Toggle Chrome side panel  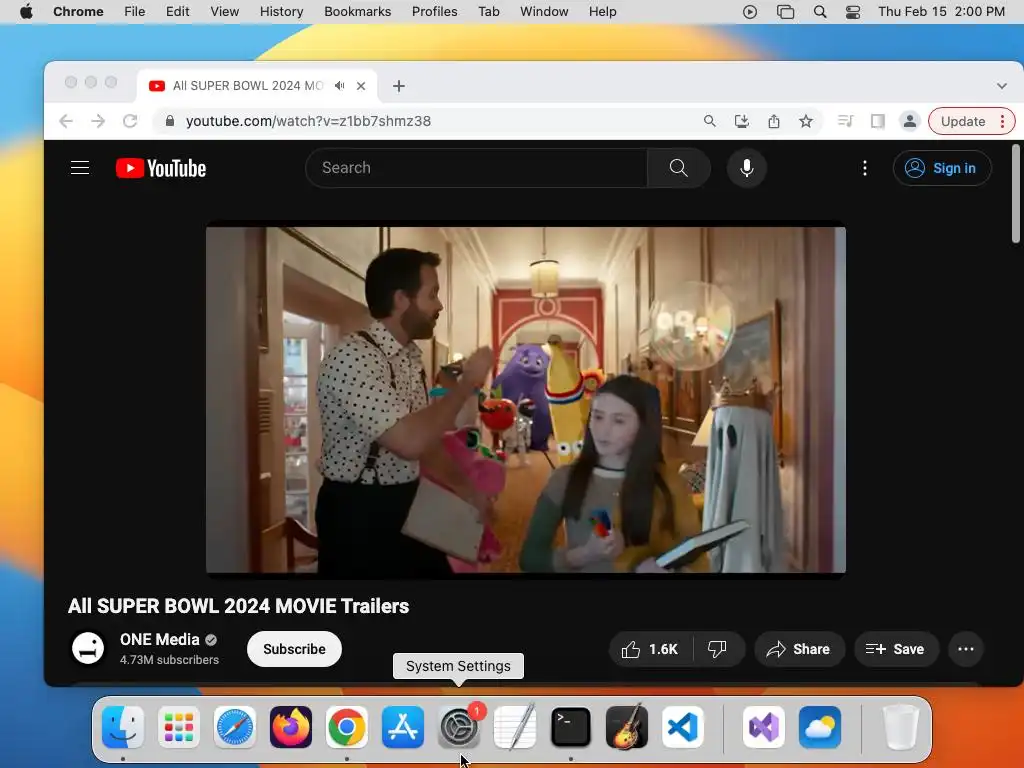[877, 121]
